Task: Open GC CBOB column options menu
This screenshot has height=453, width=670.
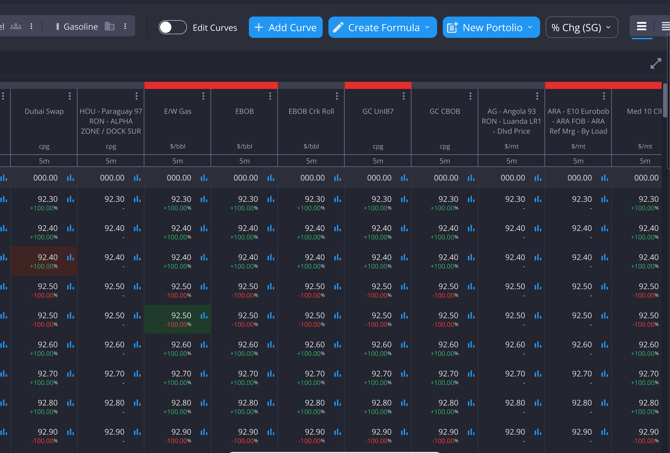Action: tap(470, 96)
